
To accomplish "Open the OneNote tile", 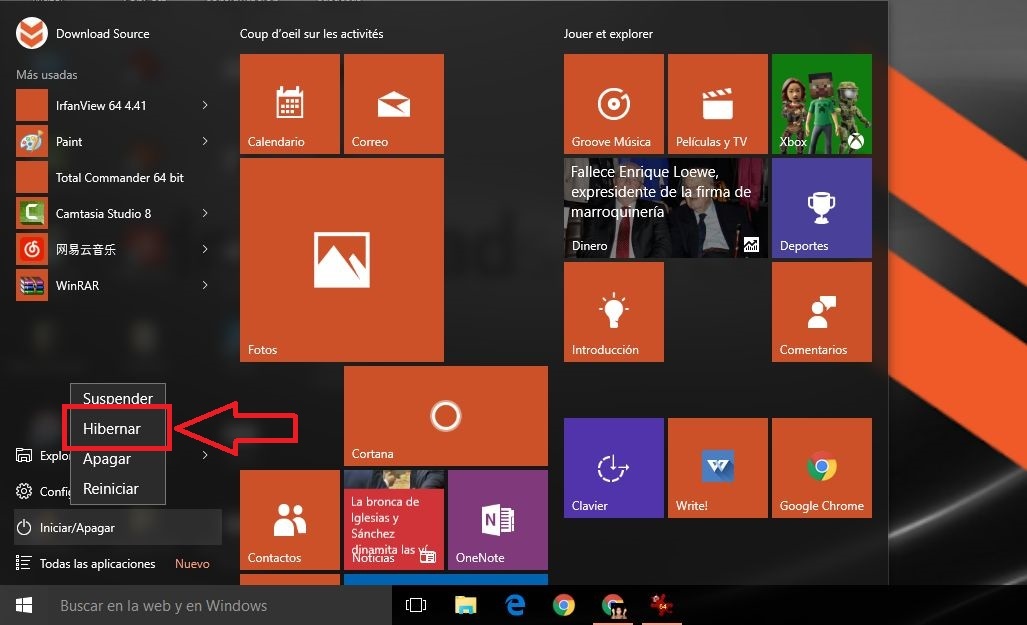I will (498, 520).
